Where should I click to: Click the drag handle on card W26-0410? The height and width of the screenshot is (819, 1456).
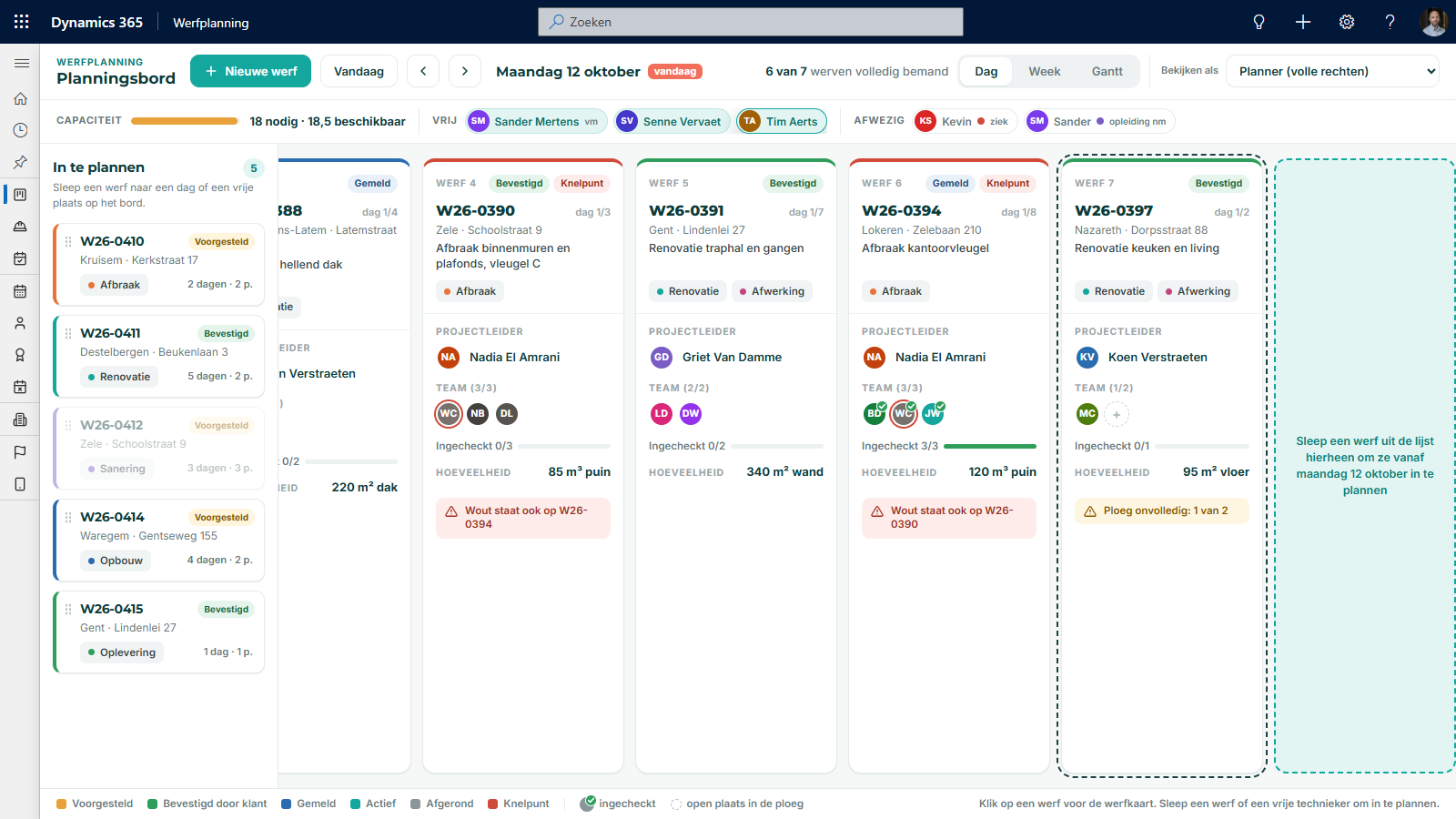68,242
